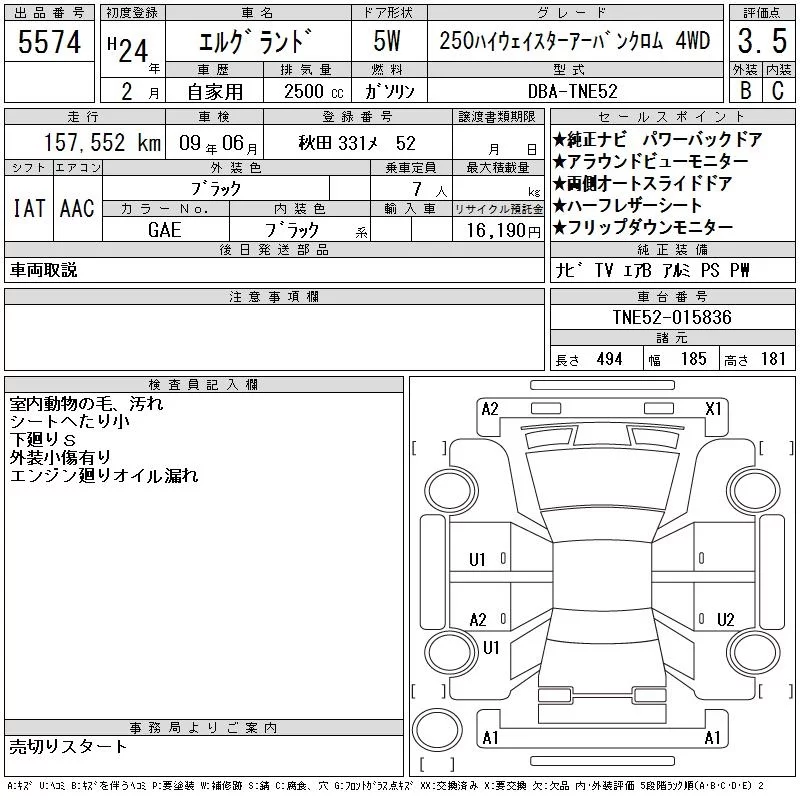Select the X1 damage mark on front bumper
Screen dimensions: 800x800
tap(713, 409)
